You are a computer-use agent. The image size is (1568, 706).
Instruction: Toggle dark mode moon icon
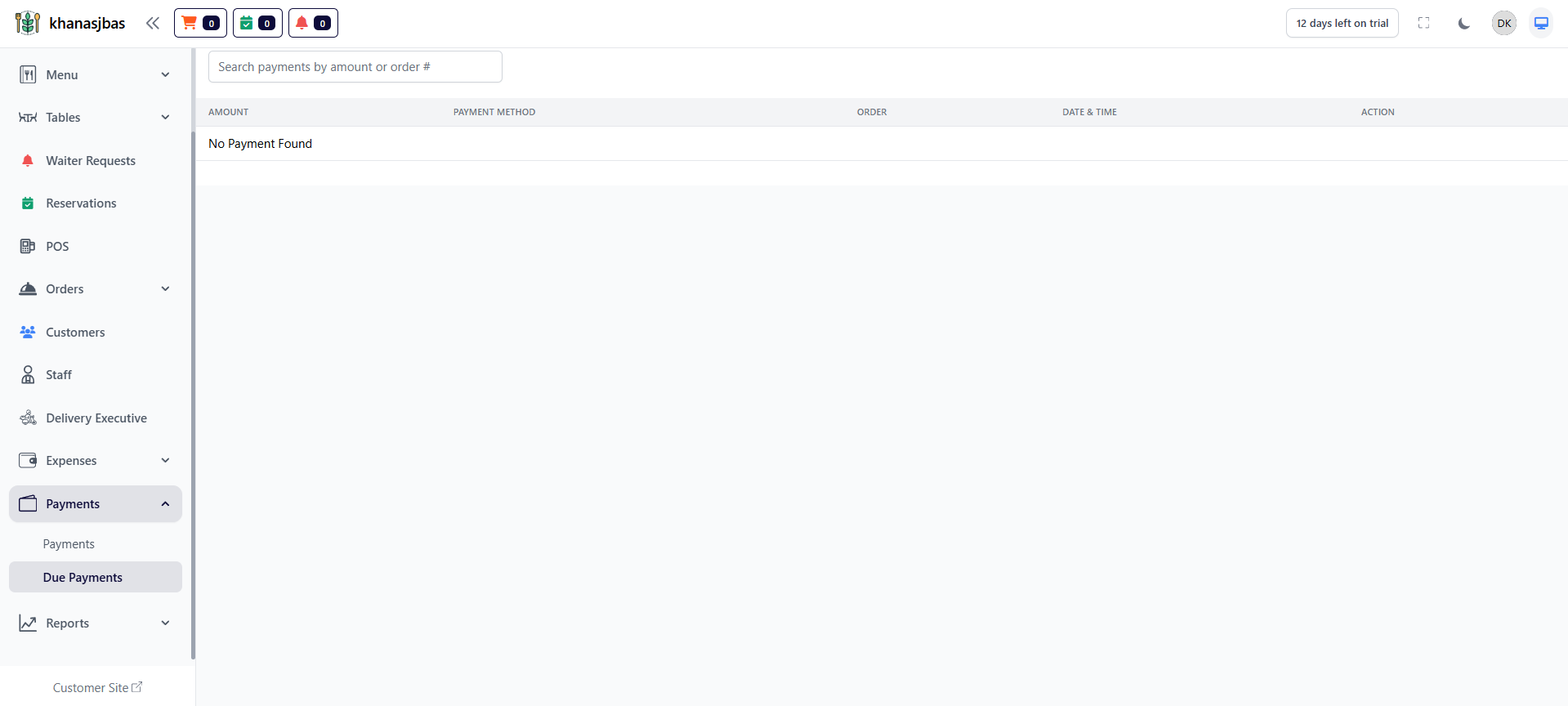(x=1464, y=23)
